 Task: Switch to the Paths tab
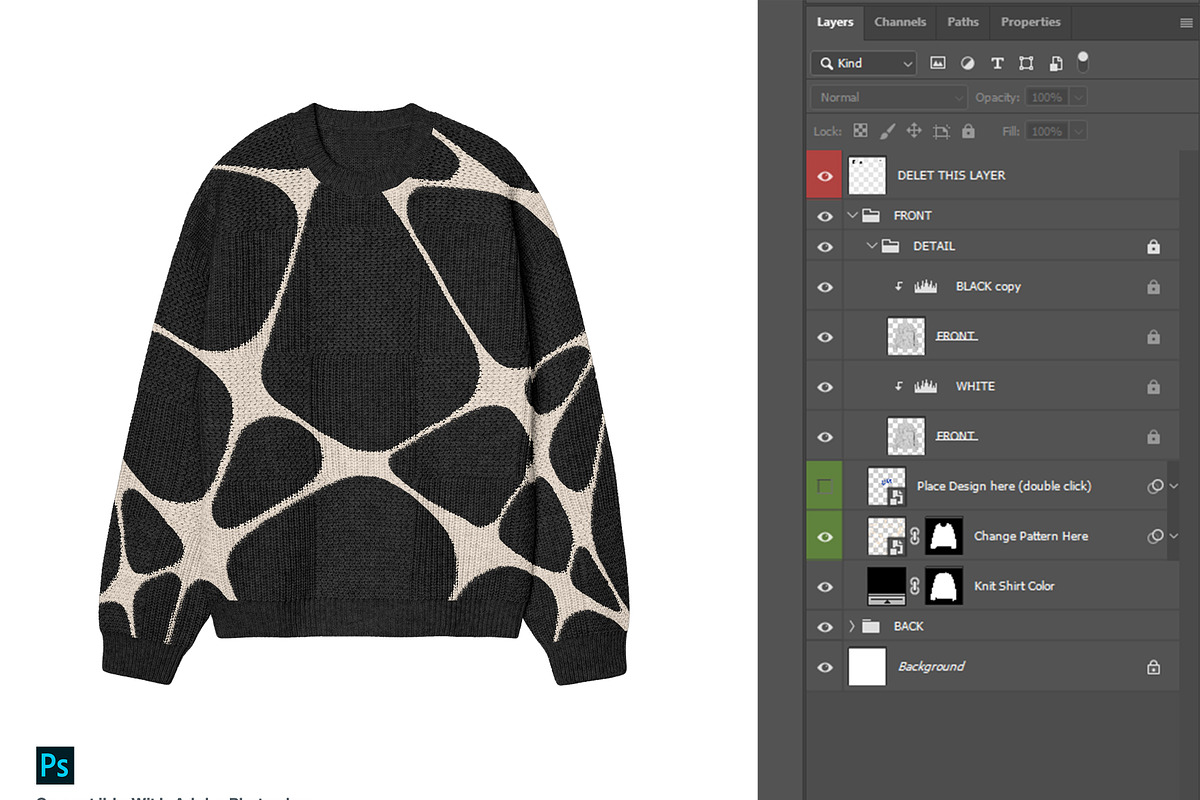(x=963, y=22)
